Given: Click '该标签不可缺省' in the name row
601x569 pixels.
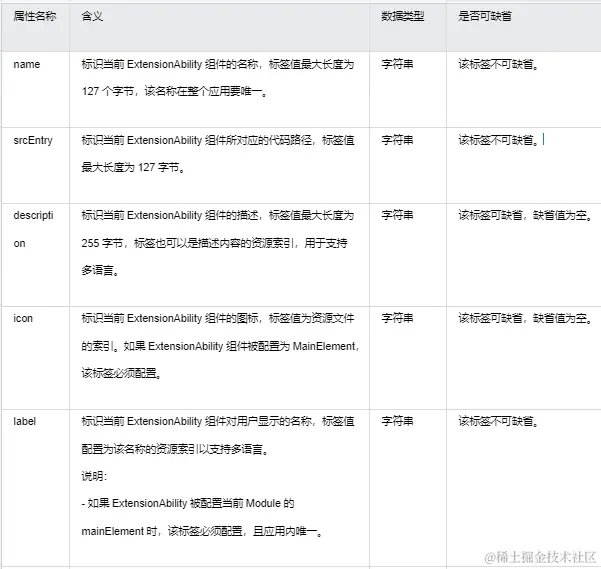Looking at the screenshot, I should pyautogui.click(x=499, y=64).
